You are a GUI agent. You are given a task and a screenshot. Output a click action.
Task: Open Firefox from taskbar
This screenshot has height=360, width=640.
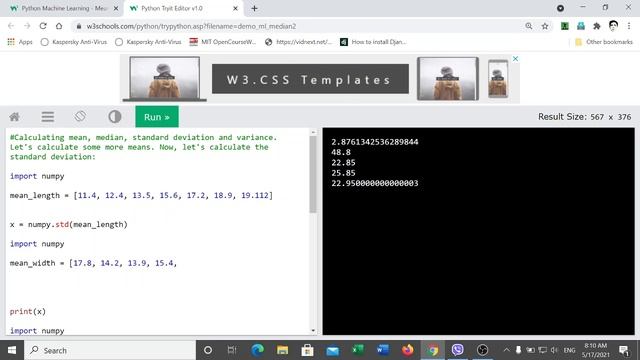point(407,350)
